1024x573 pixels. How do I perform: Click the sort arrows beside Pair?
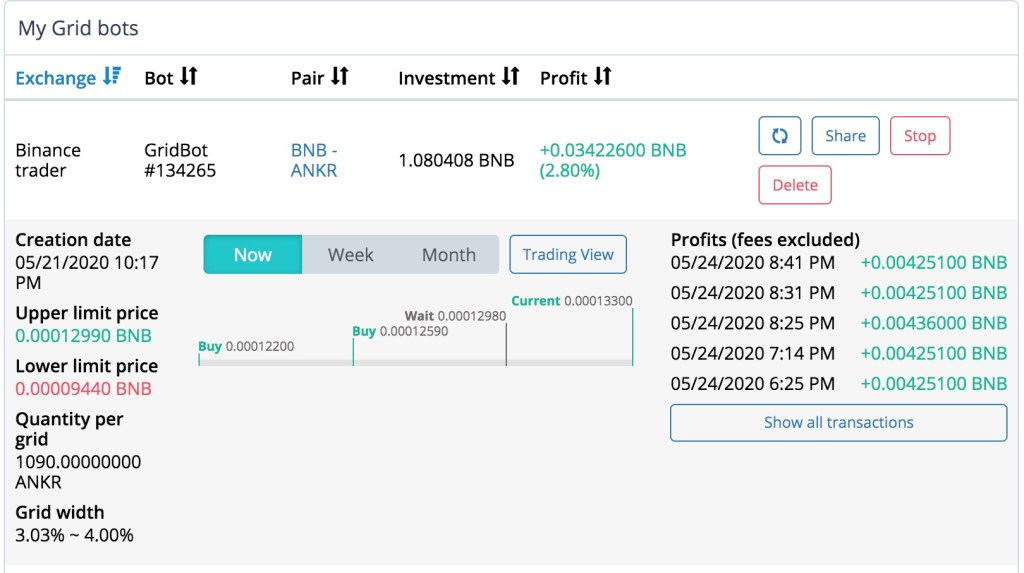339,77
